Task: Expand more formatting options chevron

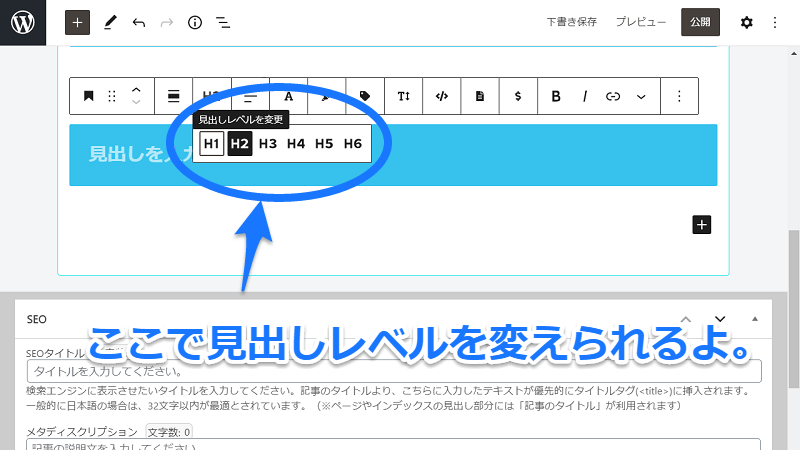Action: click(x=641, y=96)
